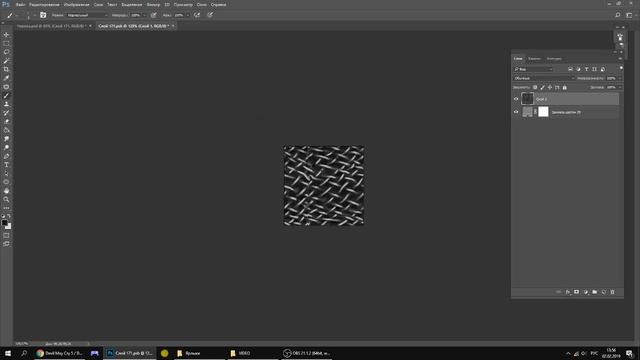The image size is (640, 360).
Task: Create a new layer group
Action: tap(594, 292)
